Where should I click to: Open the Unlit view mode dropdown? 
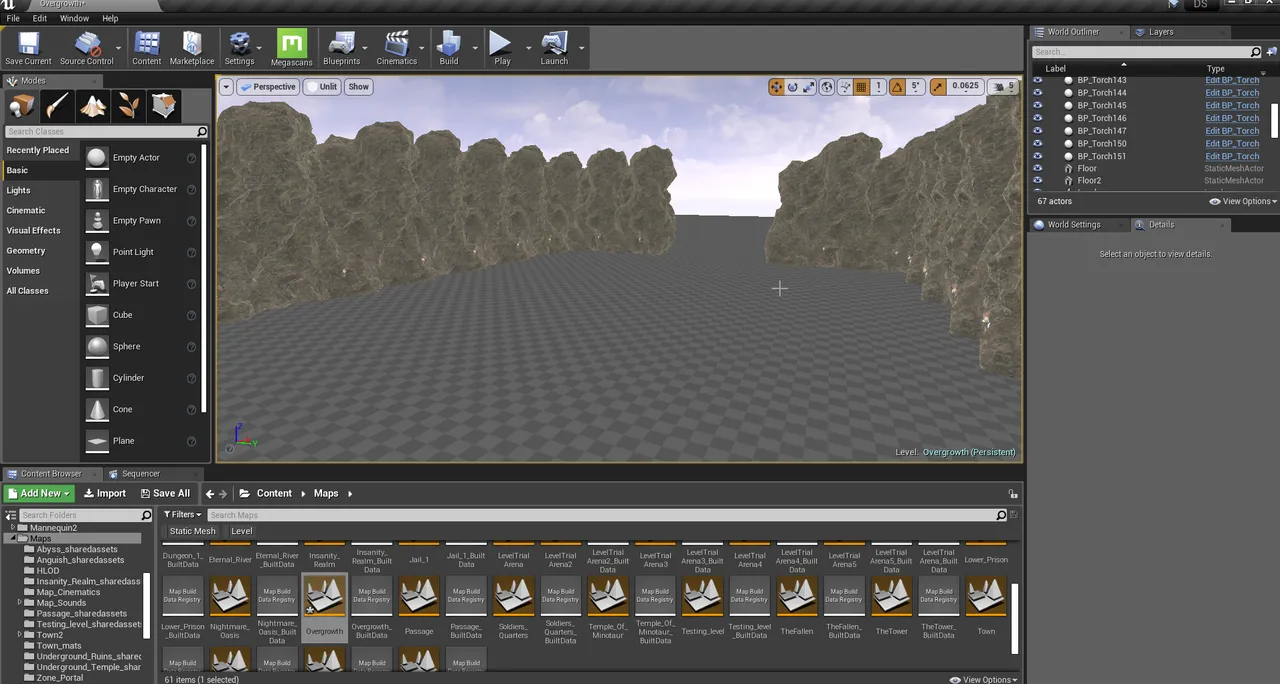(322, 87)
